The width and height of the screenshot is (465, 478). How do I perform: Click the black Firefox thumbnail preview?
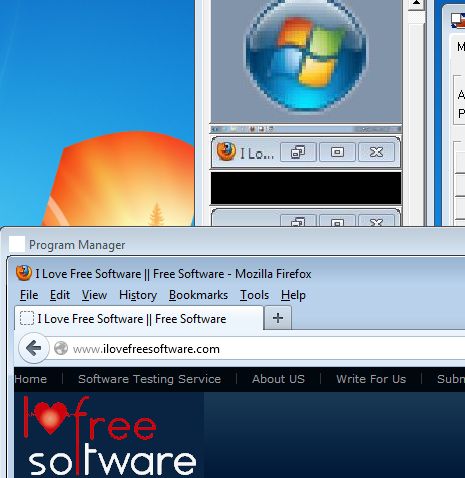tap(306, 188)
